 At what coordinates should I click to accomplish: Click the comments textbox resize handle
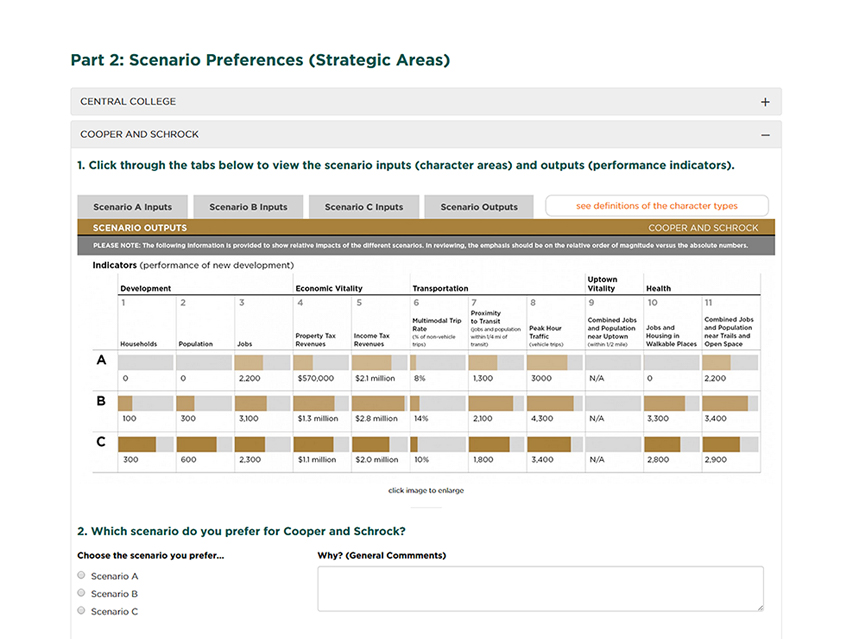pyautogui.click(x=759, y=606)
